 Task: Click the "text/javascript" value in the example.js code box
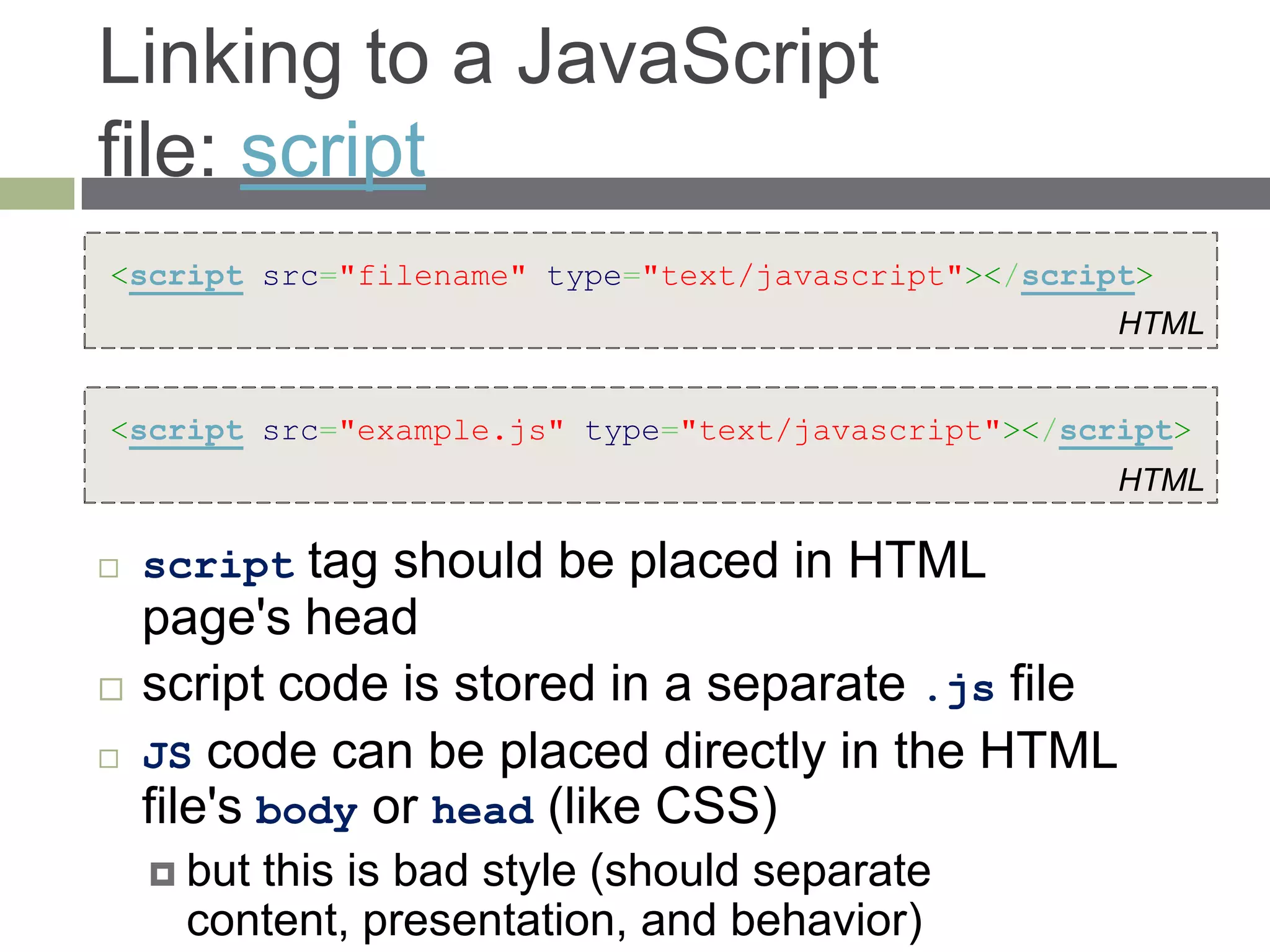tap(841, 431)
